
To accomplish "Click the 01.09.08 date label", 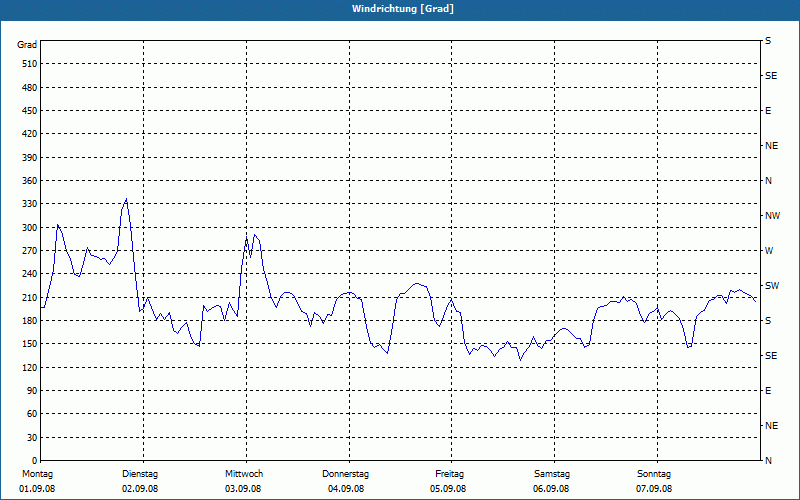I will click(x=37, y=489).
